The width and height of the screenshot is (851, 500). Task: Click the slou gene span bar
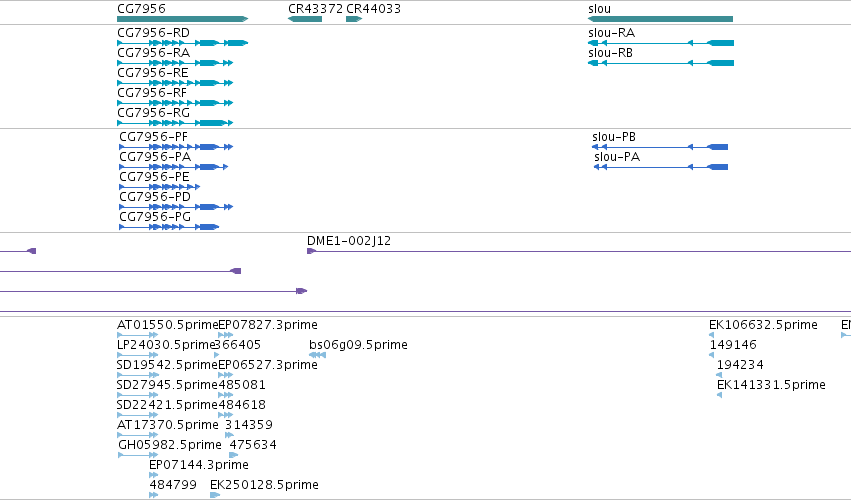pos(661,19)
